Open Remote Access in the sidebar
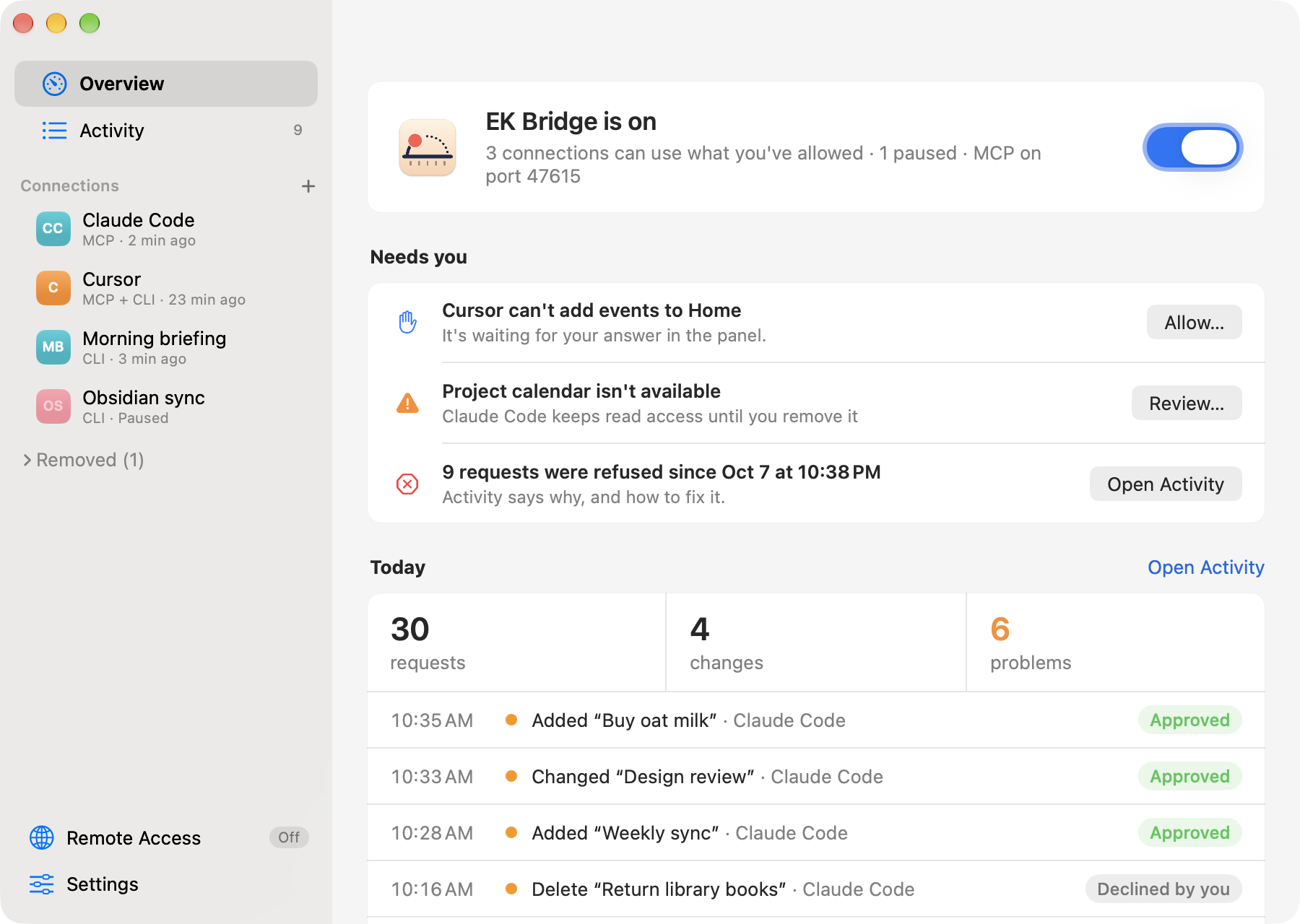1300x924 pixels. tap(166, 837)
